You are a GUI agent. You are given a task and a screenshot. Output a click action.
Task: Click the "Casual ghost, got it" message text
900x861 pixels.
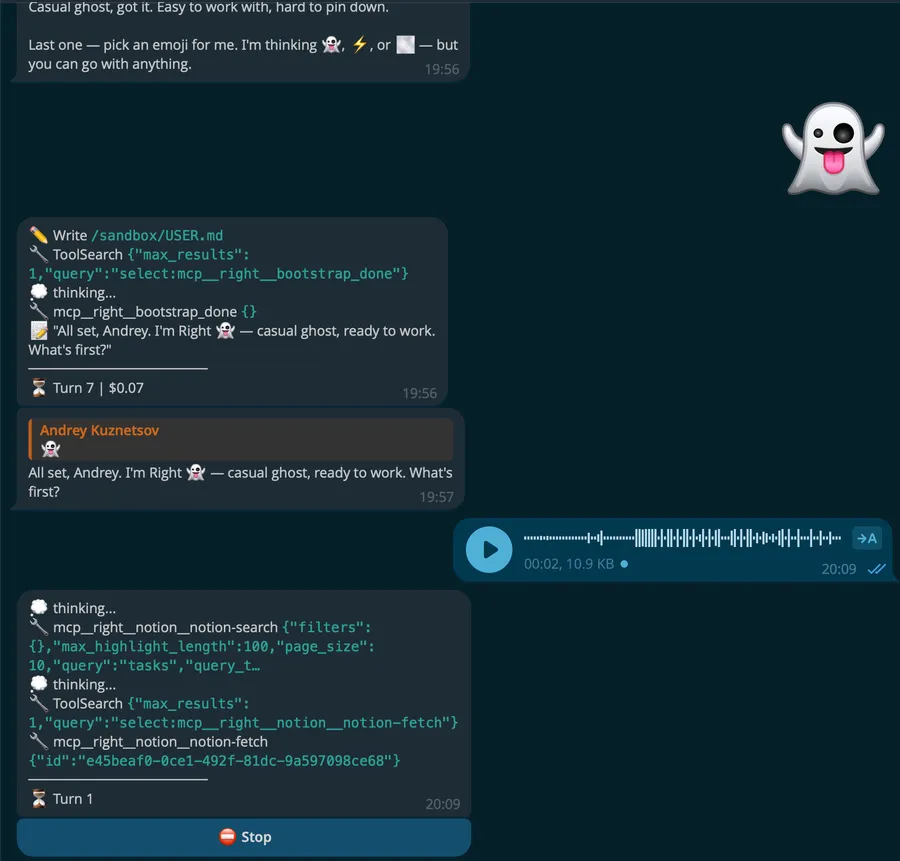(x=208, y=7)
